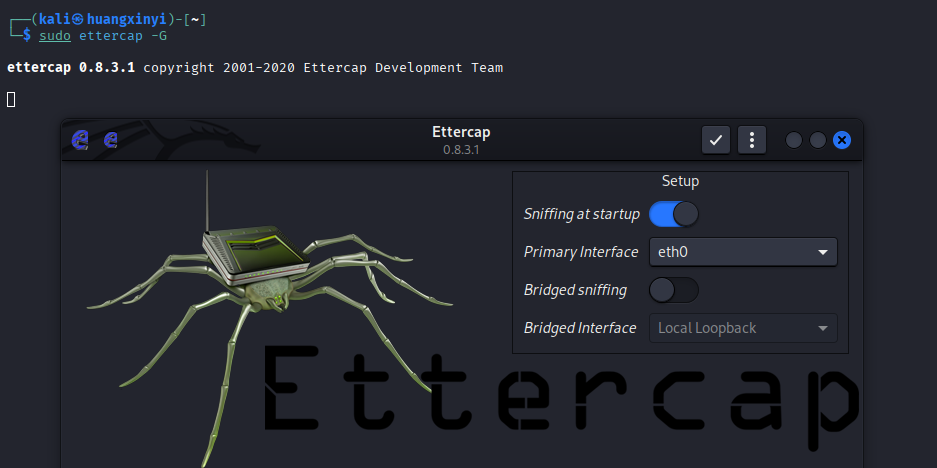Toggle Sniffing at startup switch
The width and height of the screenshot is (937, 468).
[673, 214]
